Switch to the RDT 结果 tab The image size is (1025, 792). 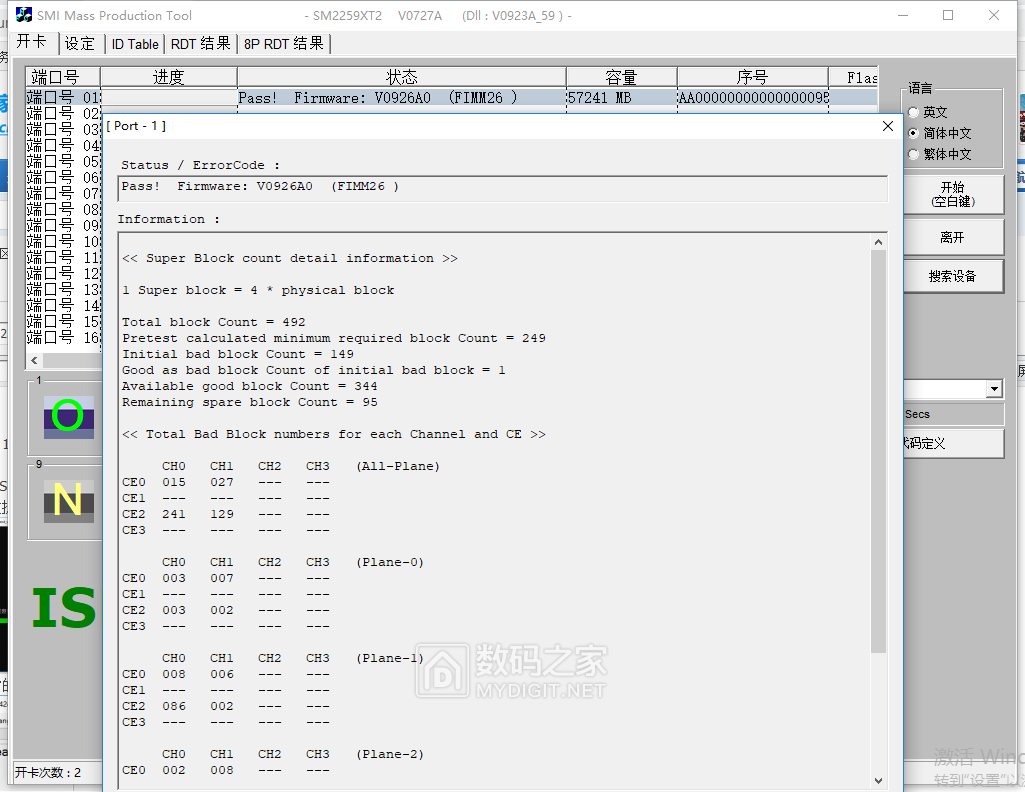201,44
